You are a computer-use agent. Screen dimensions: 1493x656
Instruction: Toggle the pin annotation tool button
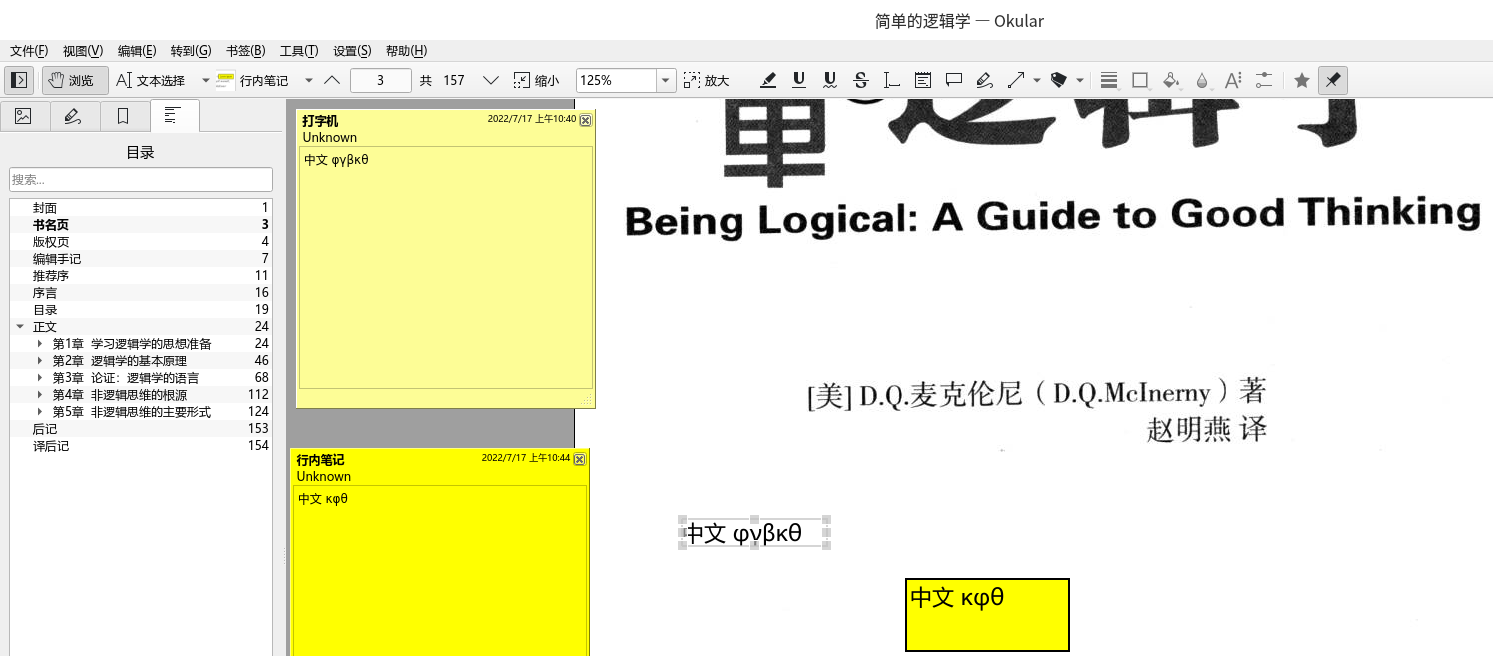click(1332, 80)
